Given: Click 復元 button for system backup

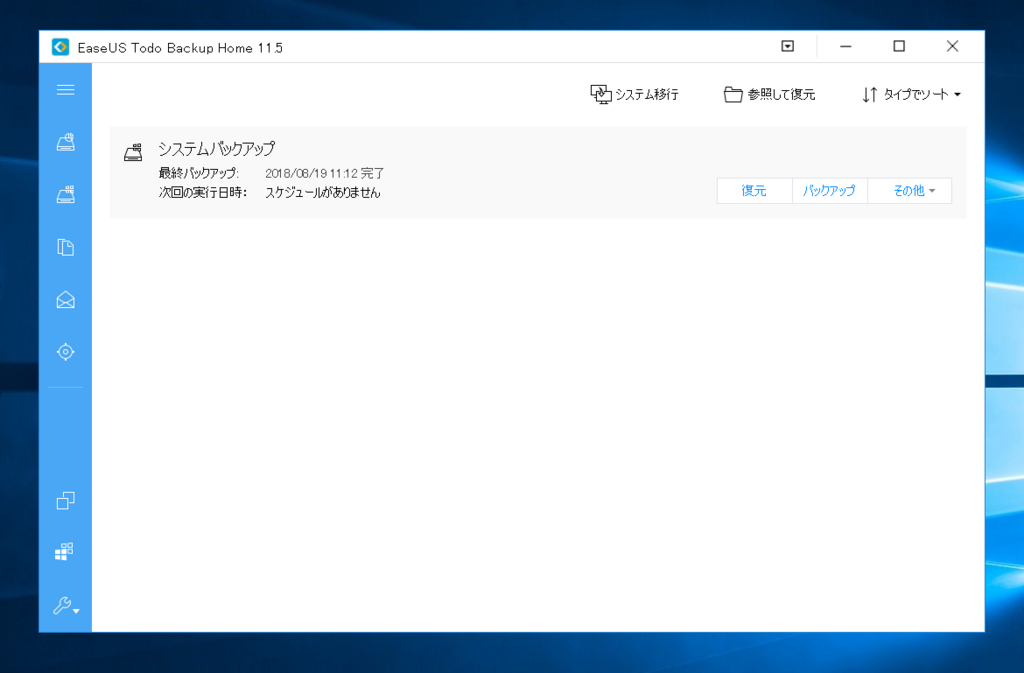Looking at the screenshot, I should (x=754, y=191).
